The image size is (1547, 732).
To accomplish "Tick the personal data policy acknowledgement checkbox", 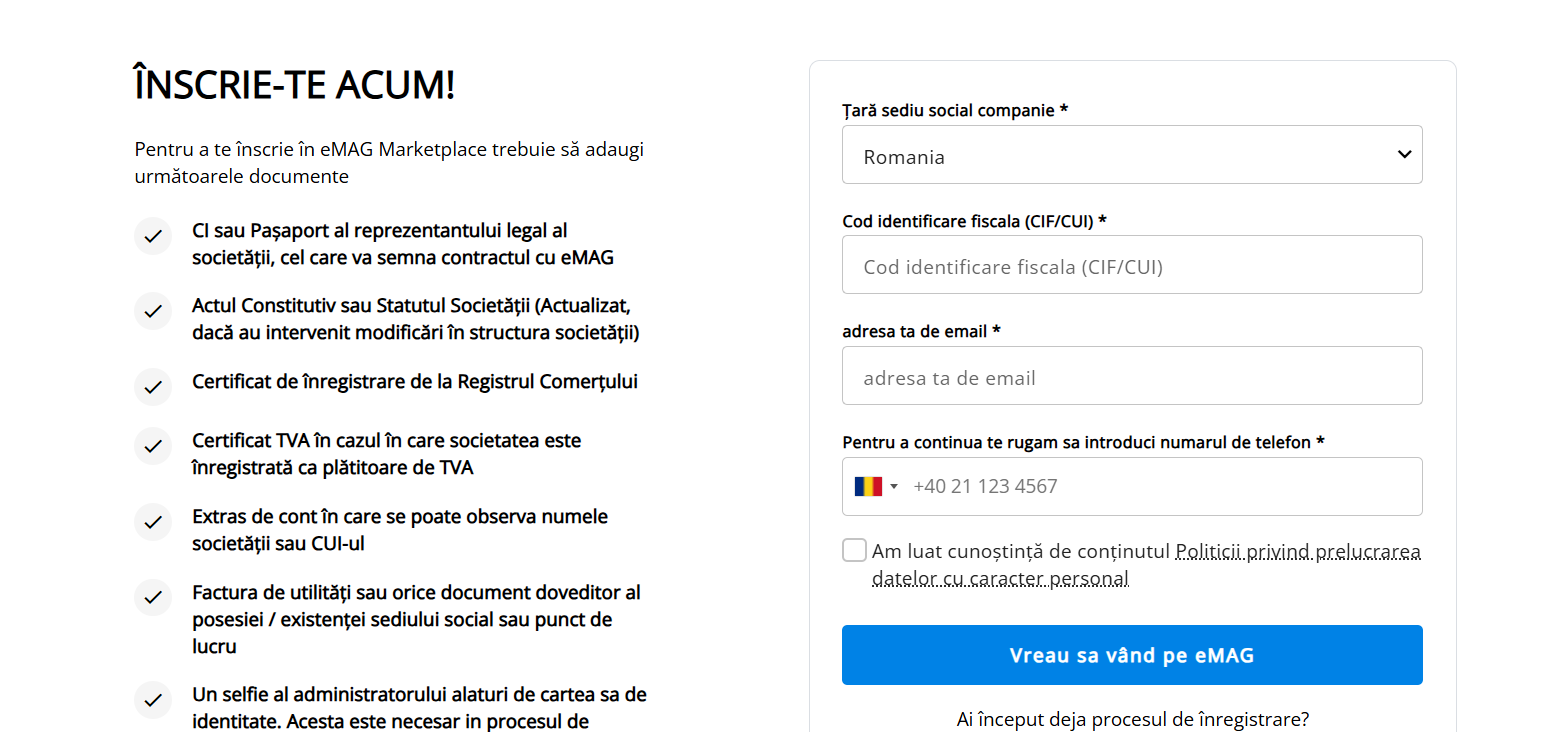I will pos(854,550).
